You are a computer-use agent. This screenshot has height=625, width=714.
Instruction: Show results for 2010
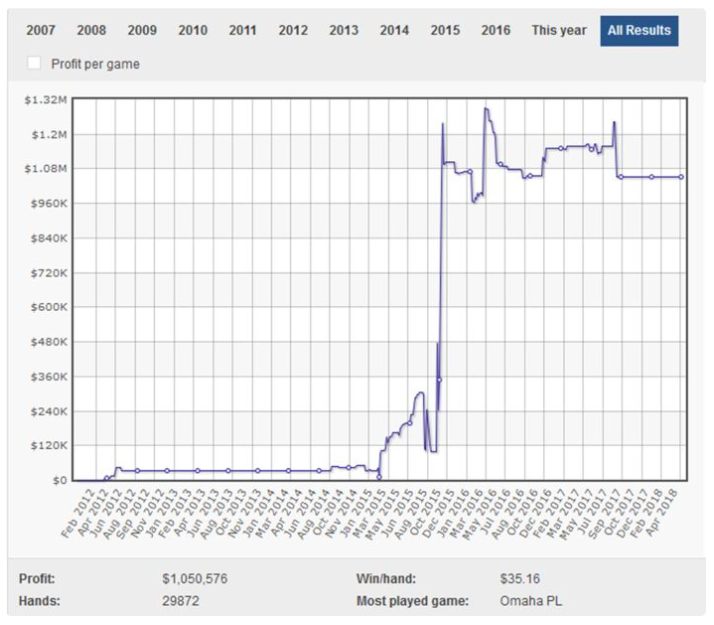(192, 30)
